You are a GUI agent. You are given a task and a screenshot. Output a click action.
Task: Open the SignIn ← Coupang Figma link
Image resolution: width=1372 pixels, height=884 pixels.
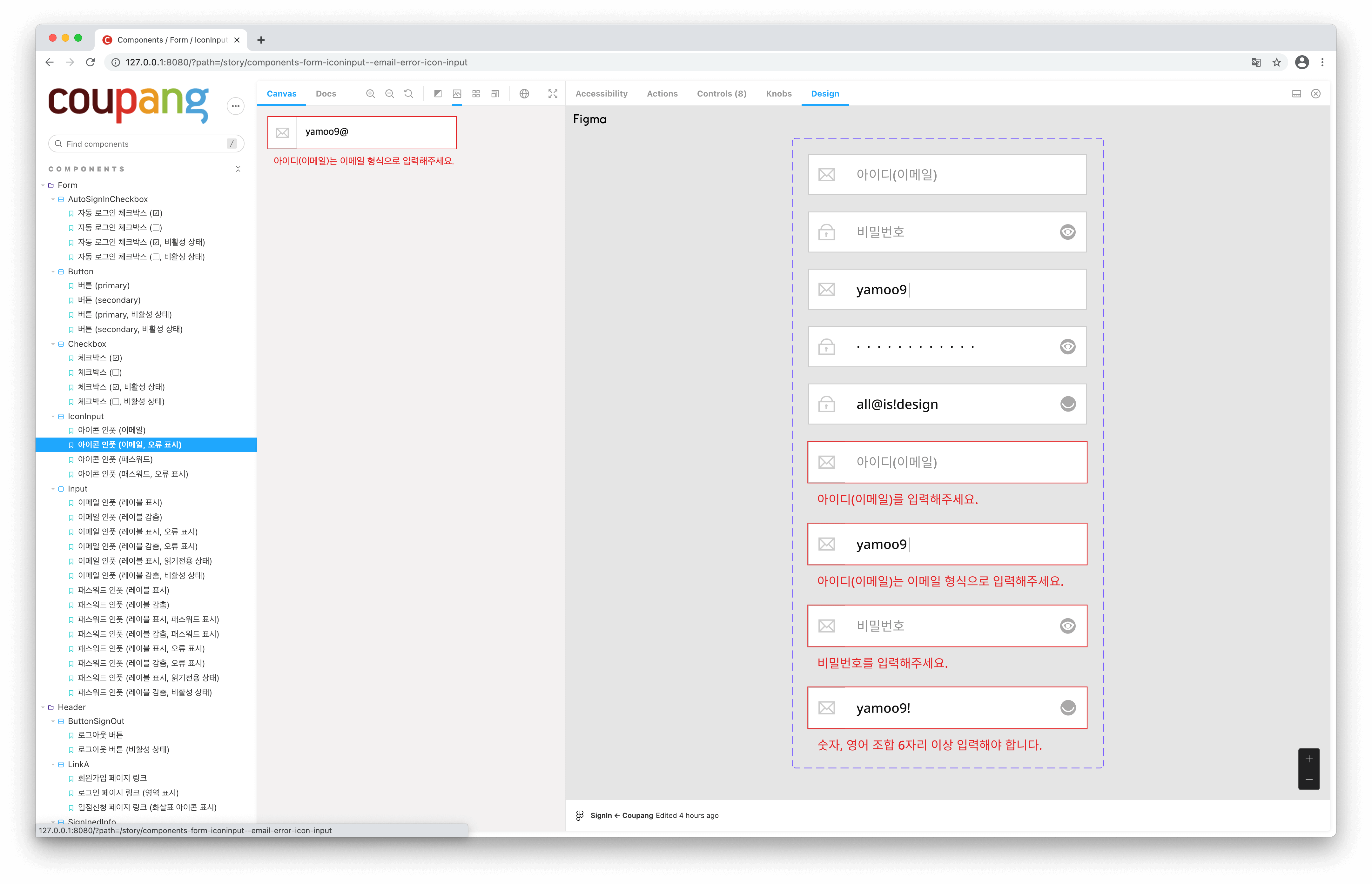tap(622, 815)
